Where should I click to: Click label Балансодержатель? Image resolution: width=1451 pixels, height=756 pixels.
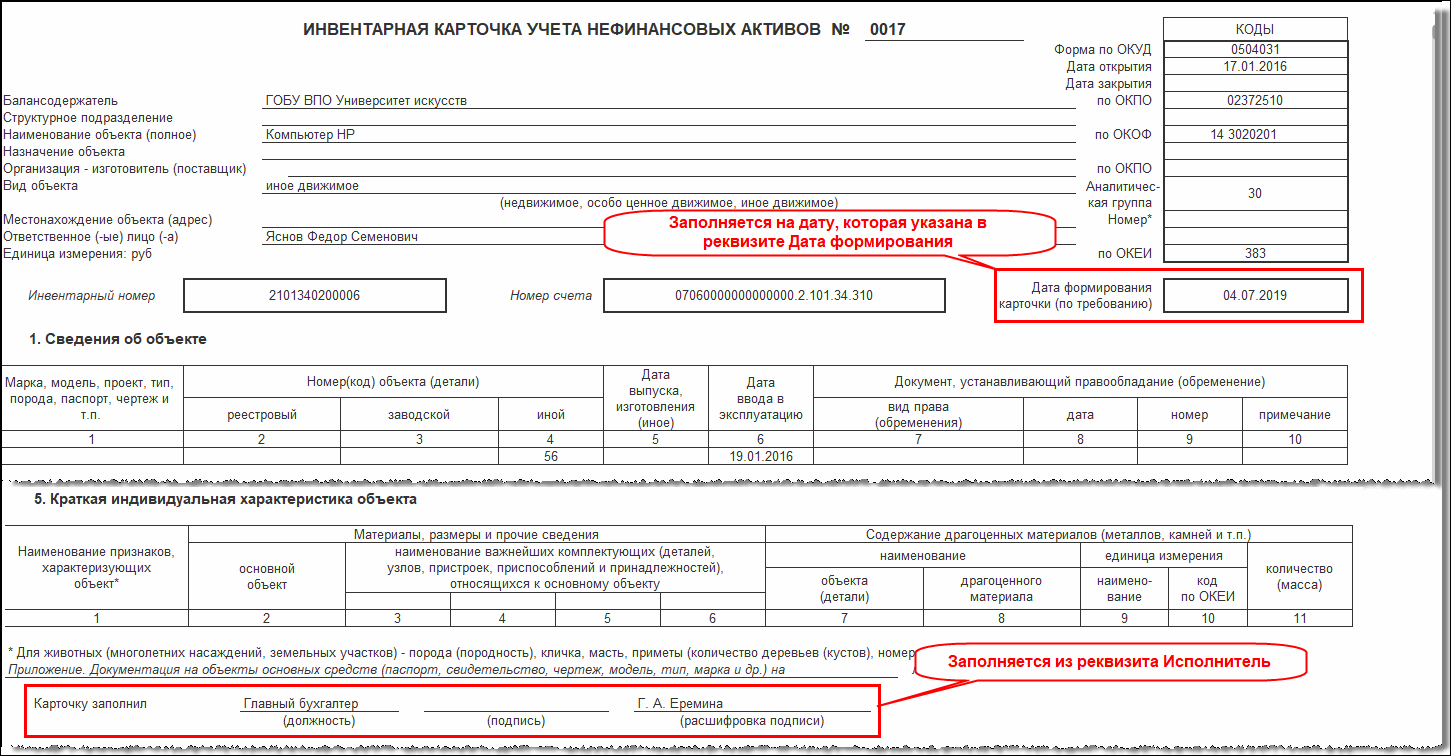point(61,100)
